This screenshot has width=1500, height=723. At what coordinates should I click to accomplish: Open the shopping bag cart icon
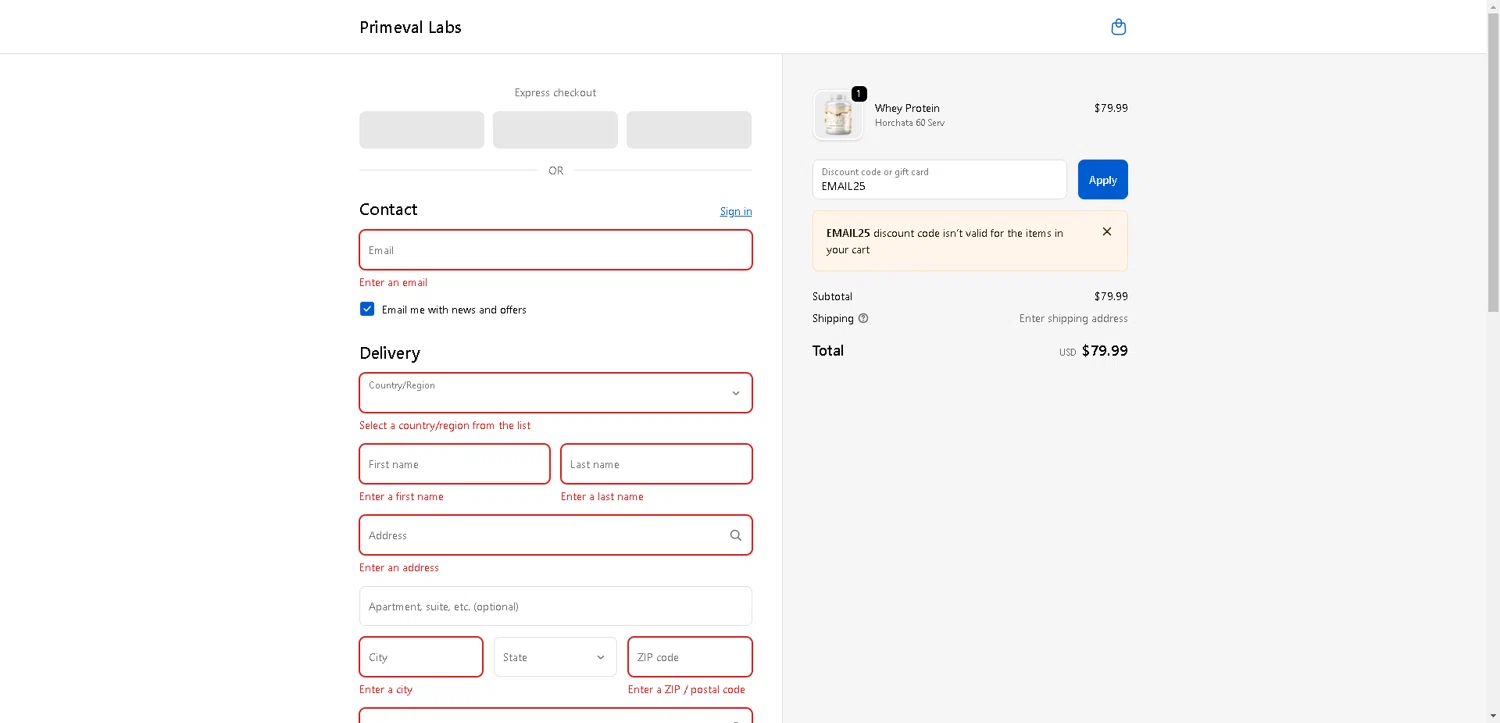pos(1119,27)
